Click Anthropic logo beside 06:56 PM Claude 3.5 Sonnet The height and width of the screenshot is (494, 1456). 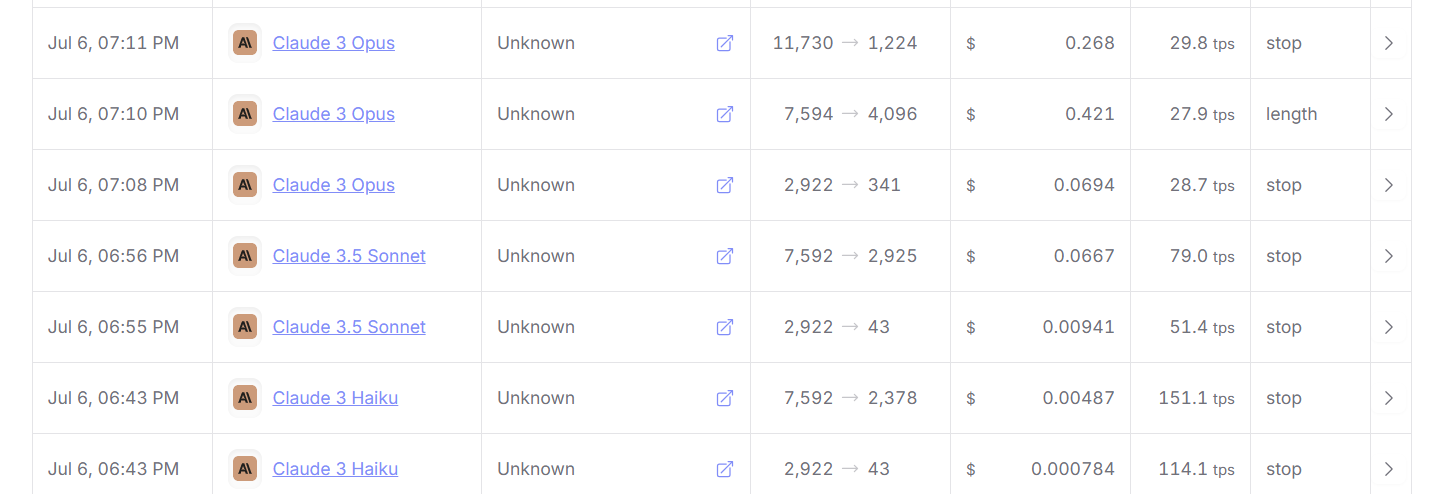click(x=245, y=256)
